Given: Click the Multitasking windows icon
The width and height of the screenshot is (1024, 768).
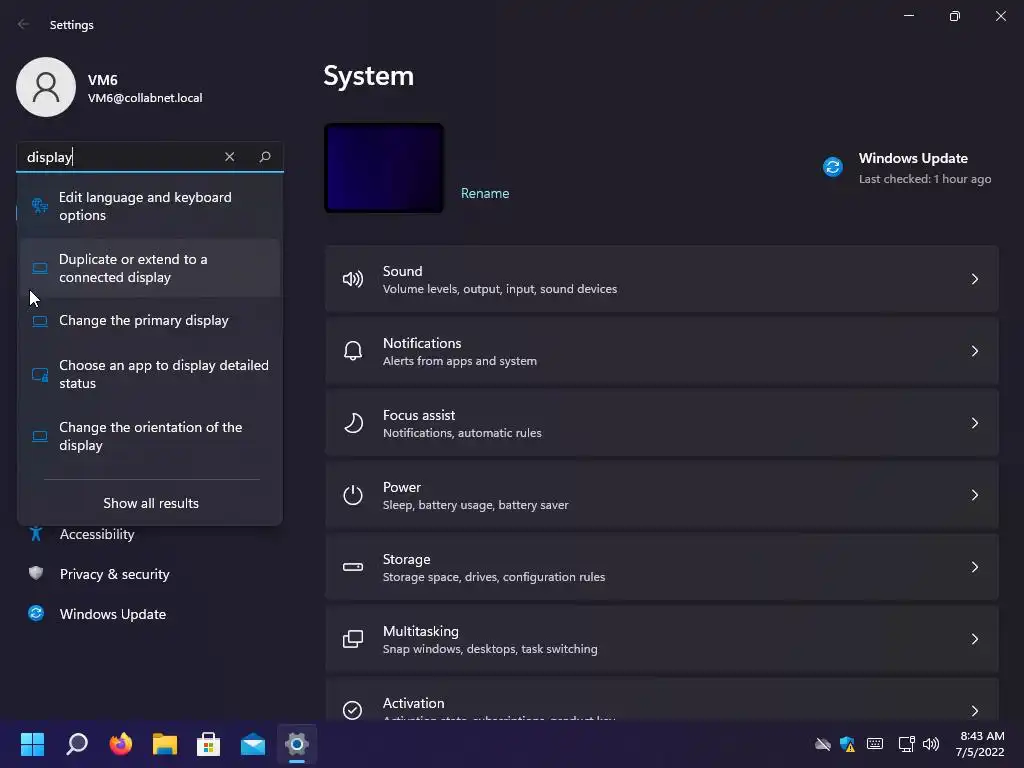Looking at the screenshot, I should pyautogui.click(x=353, y=639).
